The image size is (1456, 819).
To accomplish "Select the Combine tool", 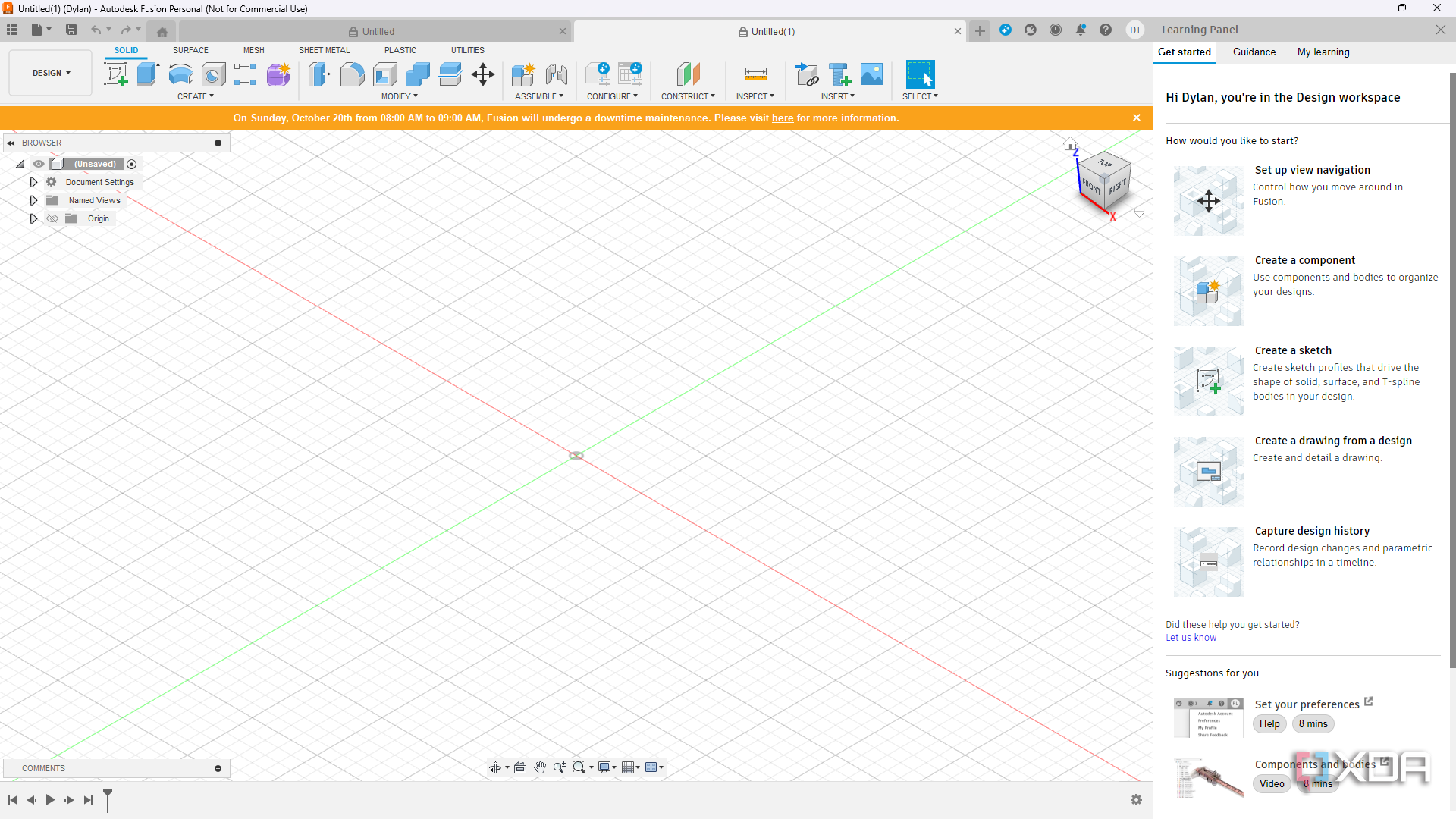I will 418,74.
